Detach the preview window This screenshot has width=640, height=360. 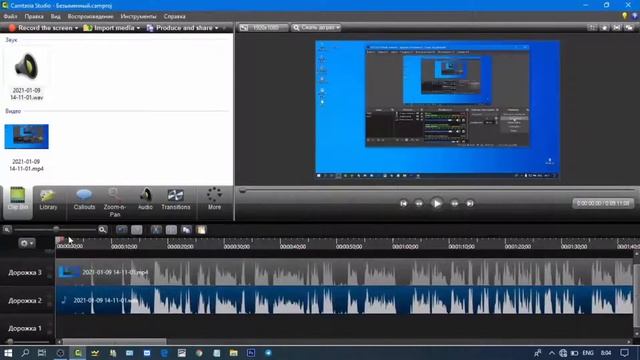point(629,28)
